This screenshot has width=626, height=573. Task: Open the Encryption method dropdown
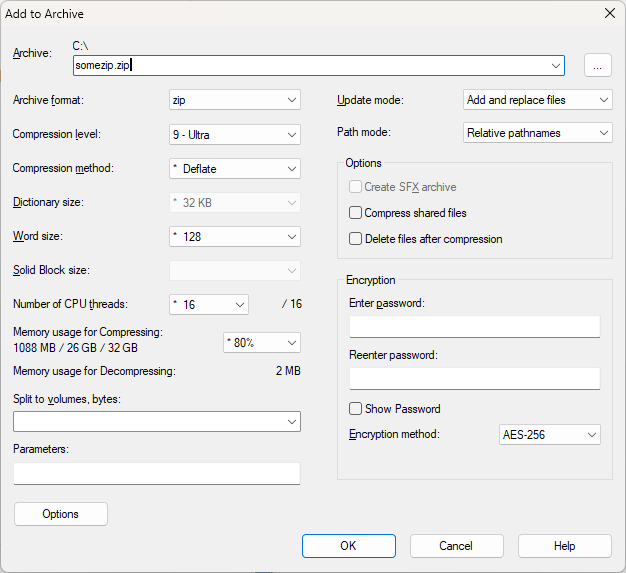[x=549, y=435]
